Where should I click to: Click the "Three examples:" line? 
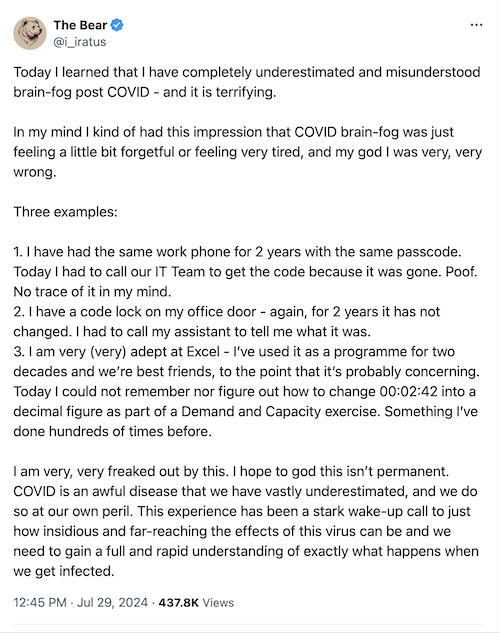coord(65,212)
